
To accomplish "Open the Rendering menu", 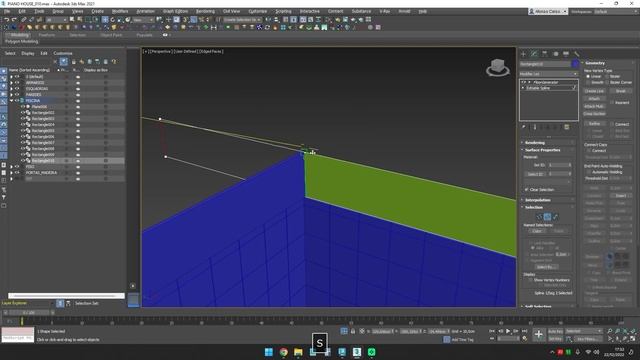I will (205, 11).
